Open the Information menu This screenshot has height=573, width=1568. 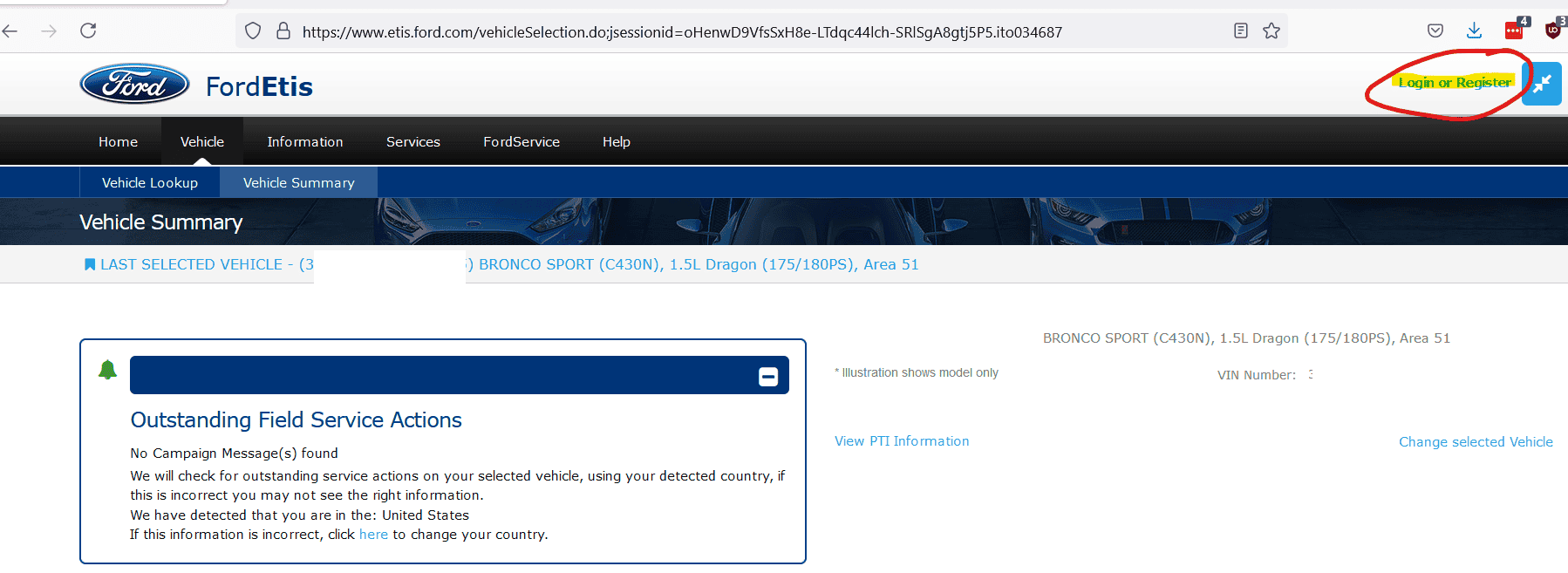click(x=304, y=141)
